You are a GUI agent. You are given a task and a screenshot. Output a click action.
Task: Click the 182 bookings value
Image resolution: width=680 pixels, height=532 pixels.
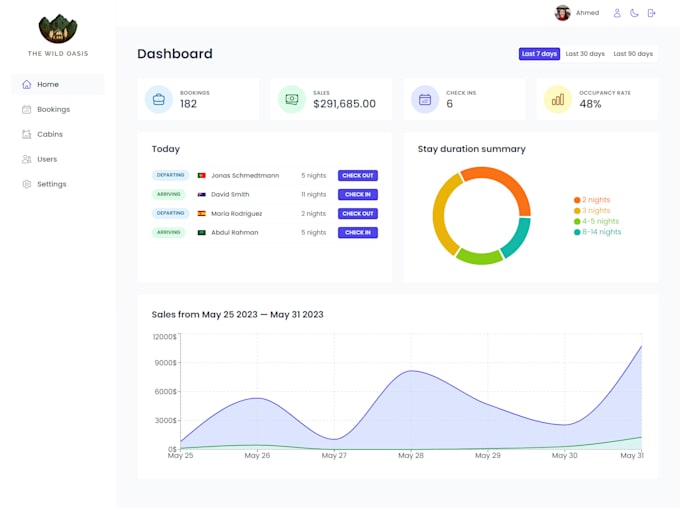188,104
